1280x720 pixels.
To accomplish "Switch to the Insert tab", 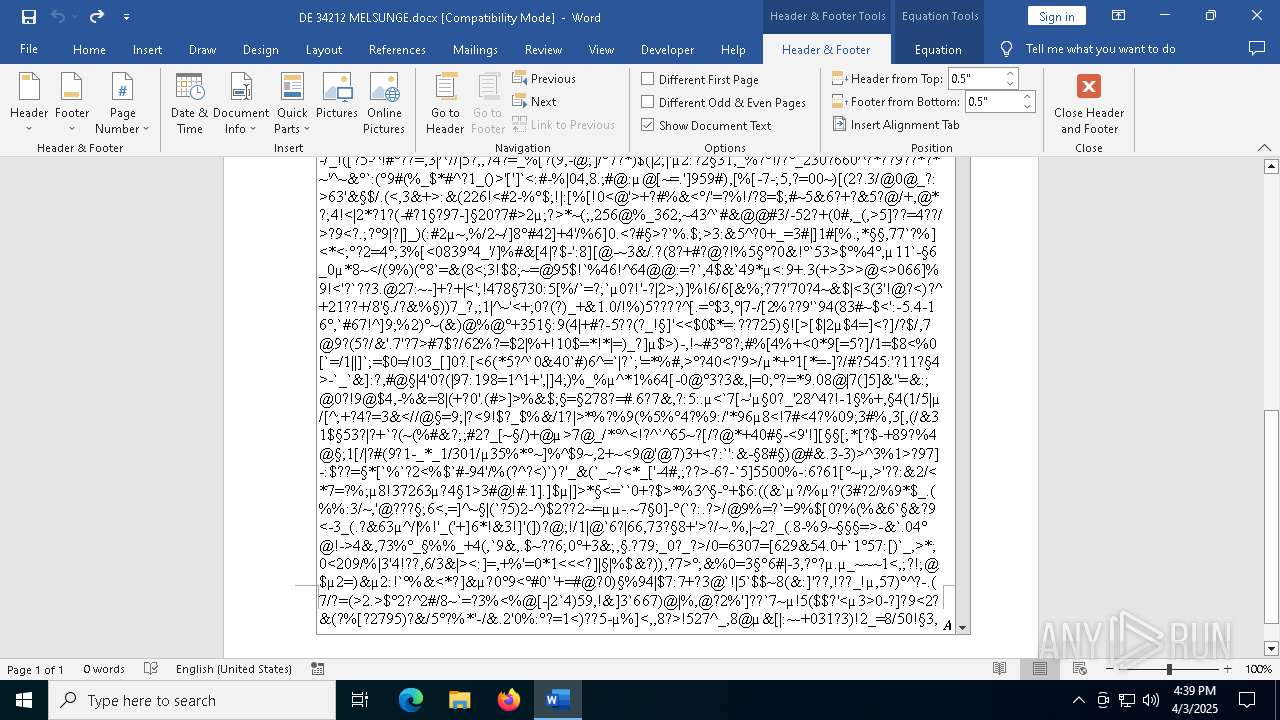I will 147,49.
